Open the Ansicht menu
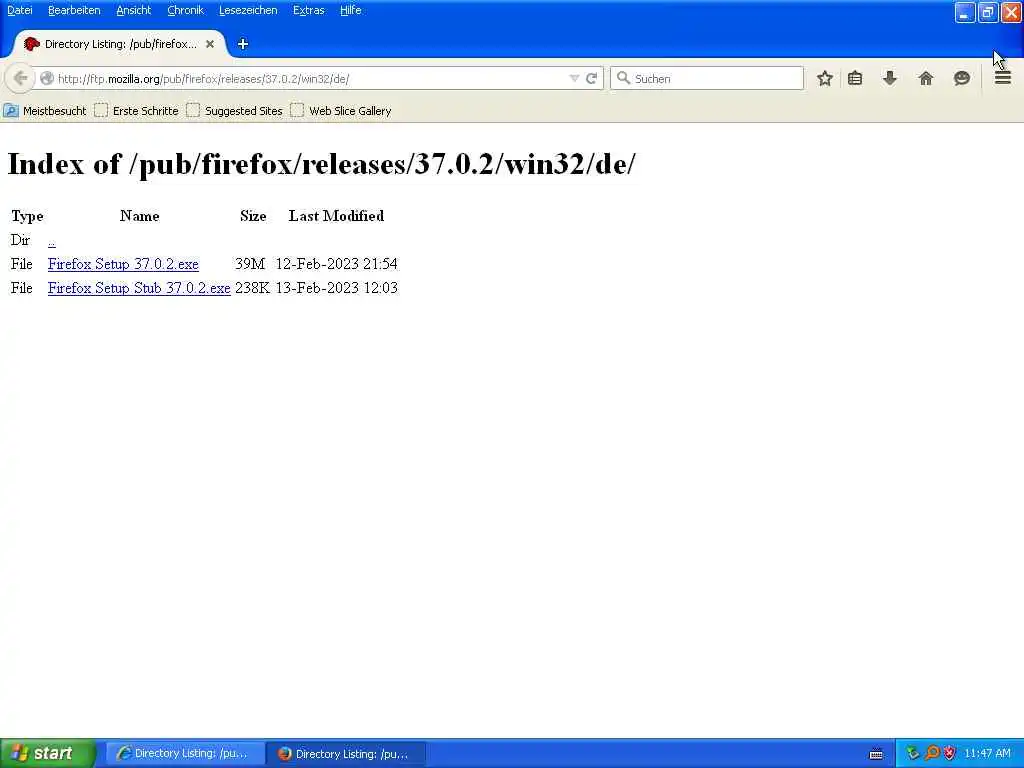 coord(134,10)
